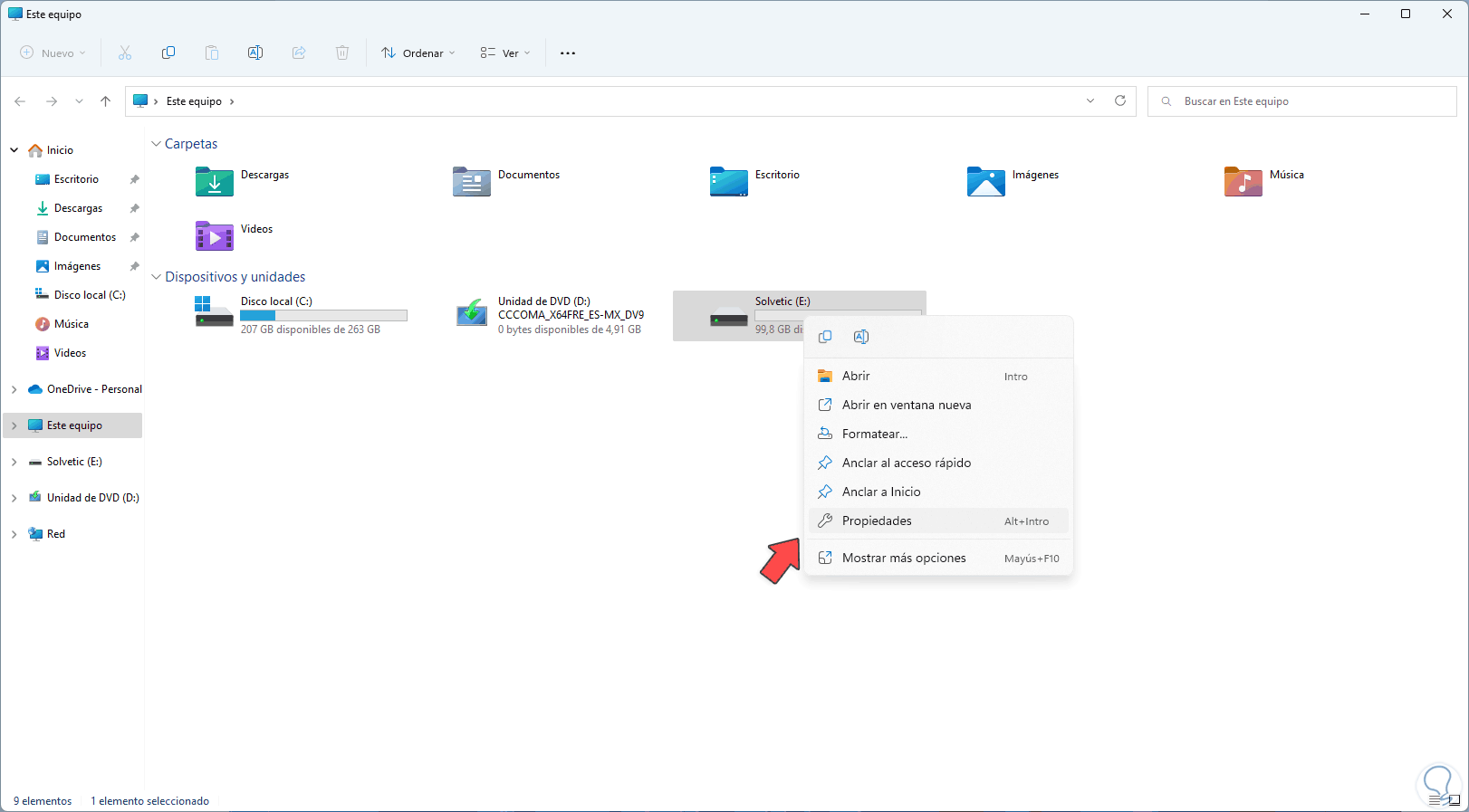Select the Disco local (C:) drive icon
Viewport: 1469px width, 812px height.
(215, 311)
